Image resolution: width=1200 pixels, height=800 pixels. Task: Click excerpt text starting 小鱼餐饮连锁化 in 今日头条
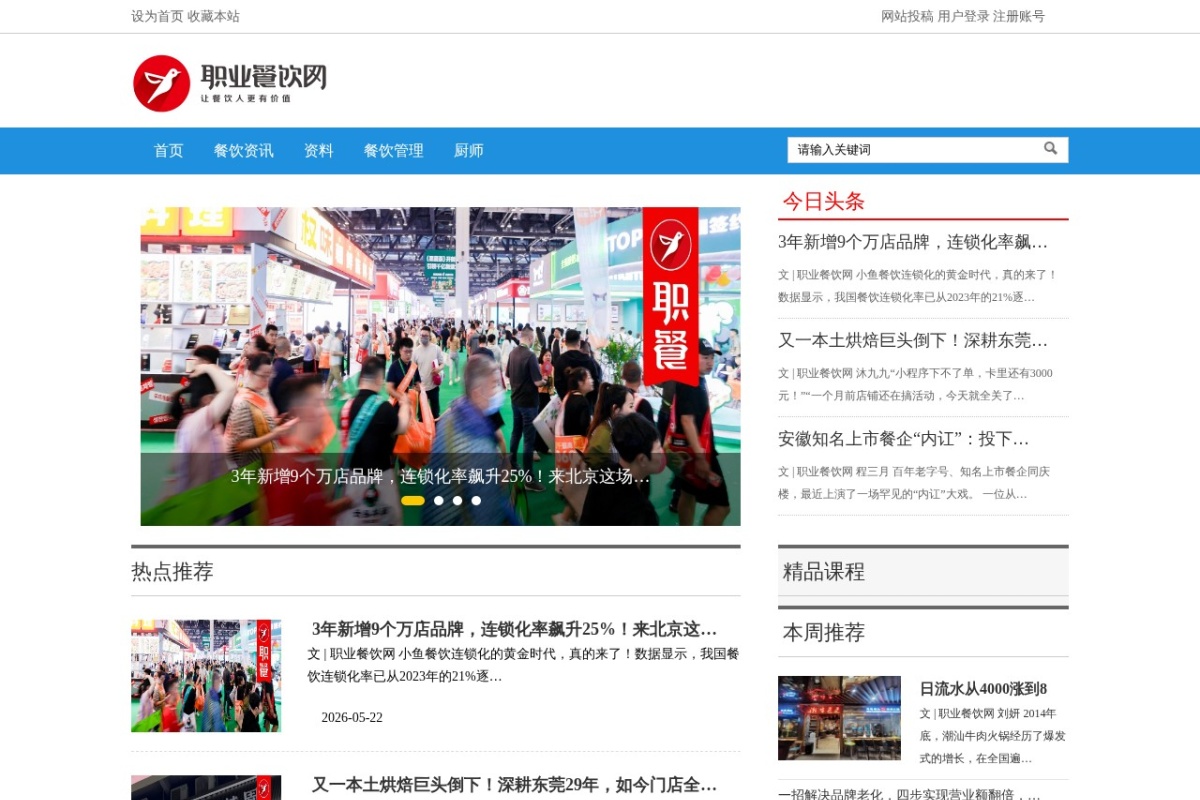click(x=917, y=286)
